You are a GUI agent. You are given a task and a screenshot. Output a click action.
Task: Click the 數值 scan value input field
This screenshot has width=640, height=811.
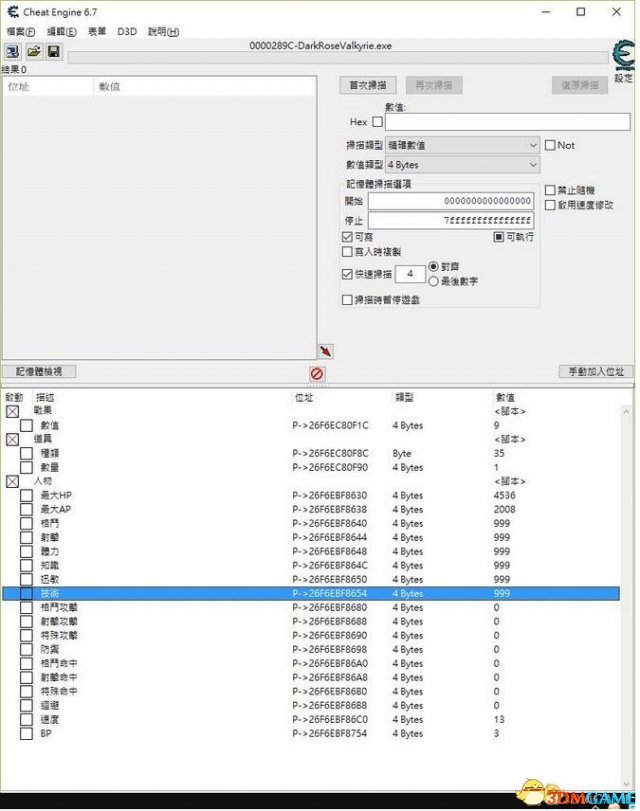(x=508, y=122)
